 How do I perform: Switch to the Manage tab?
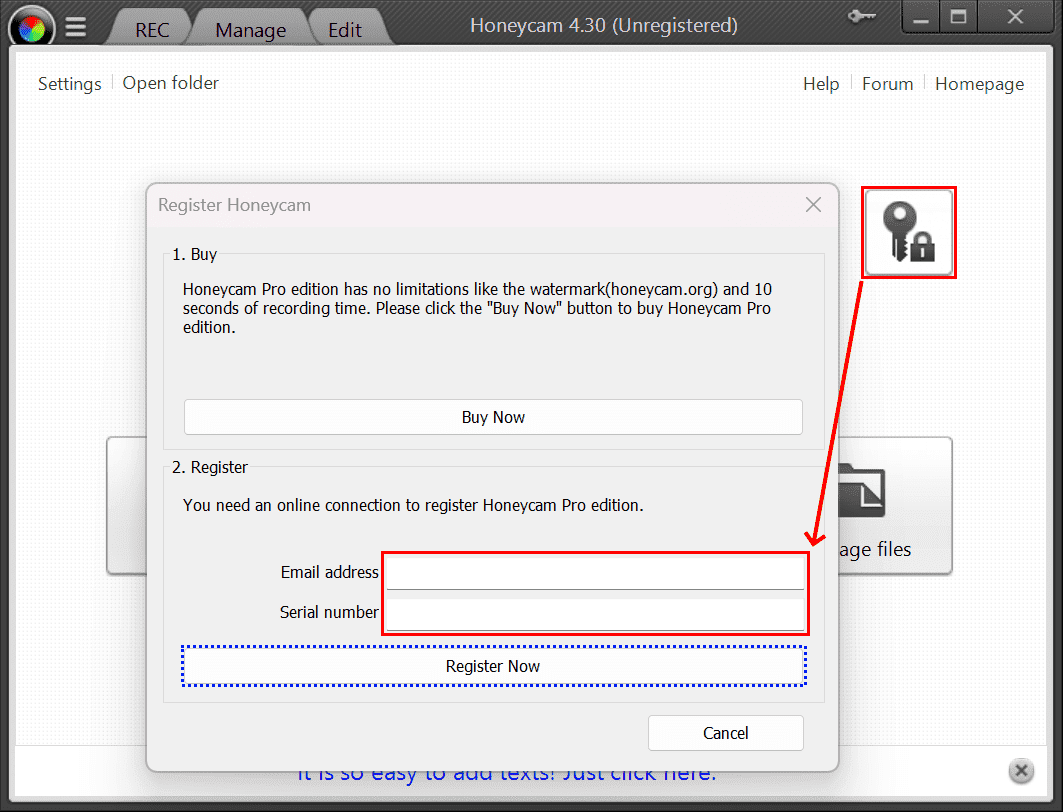coord(250,30)
